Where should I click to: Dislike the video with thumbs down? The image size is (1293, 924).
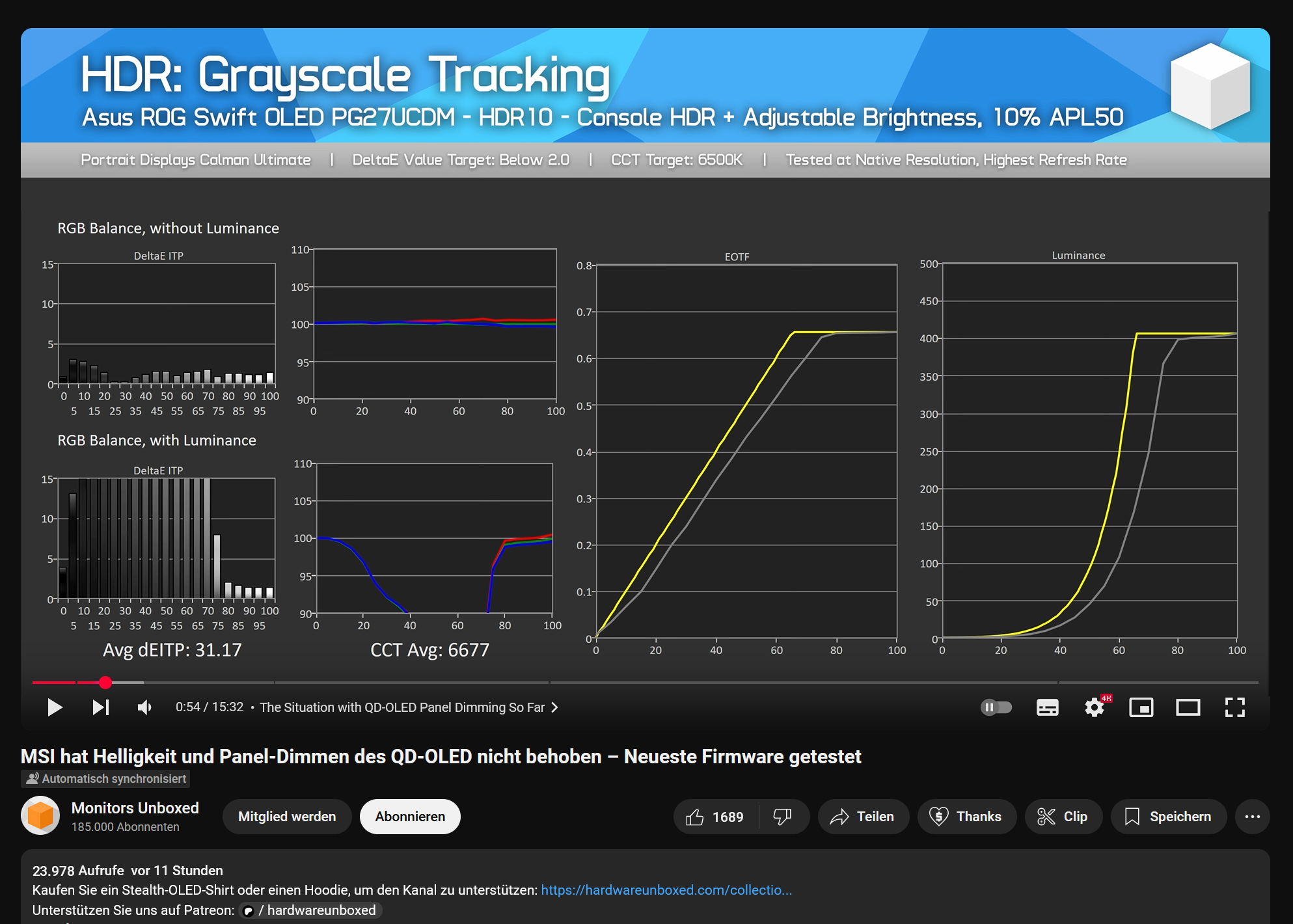[783, 817]
